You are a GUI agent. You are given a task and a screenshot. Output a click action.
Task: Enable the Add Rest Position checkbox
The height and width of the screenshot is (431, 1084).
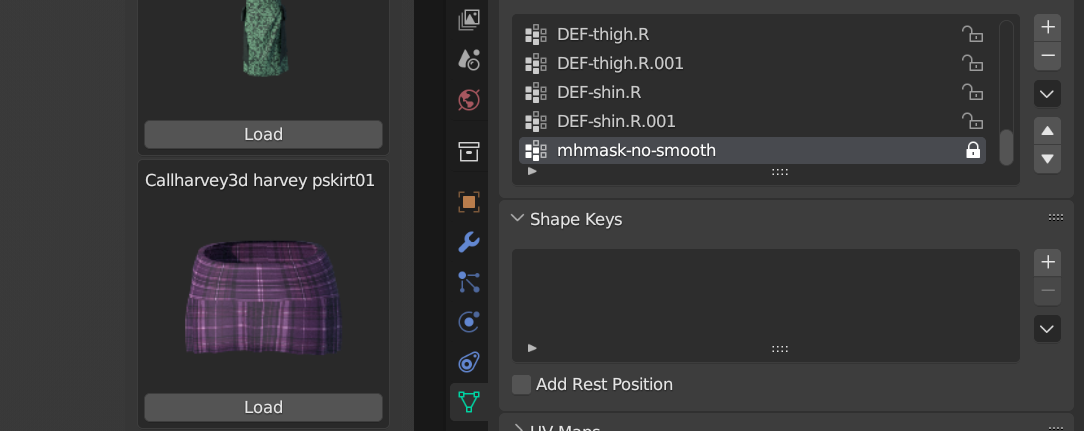(522, 384)
